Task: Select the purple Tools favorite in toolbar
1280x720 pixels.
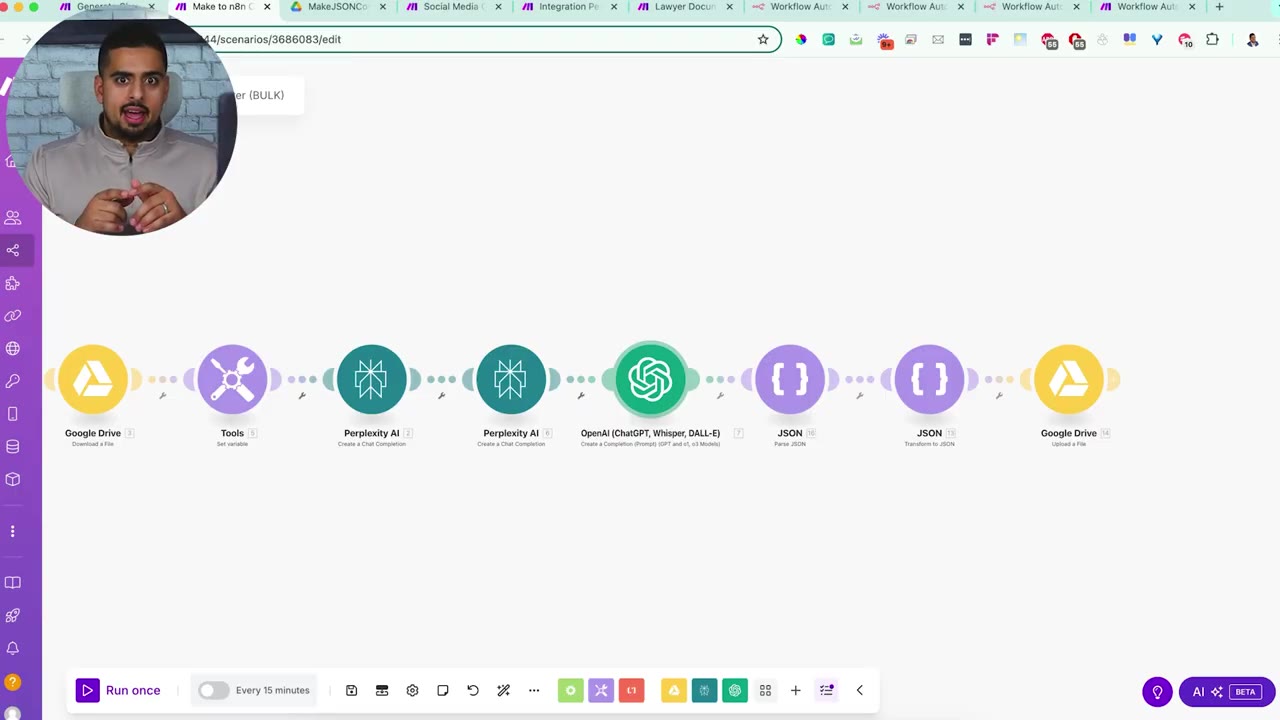Action: pos(601,690)
